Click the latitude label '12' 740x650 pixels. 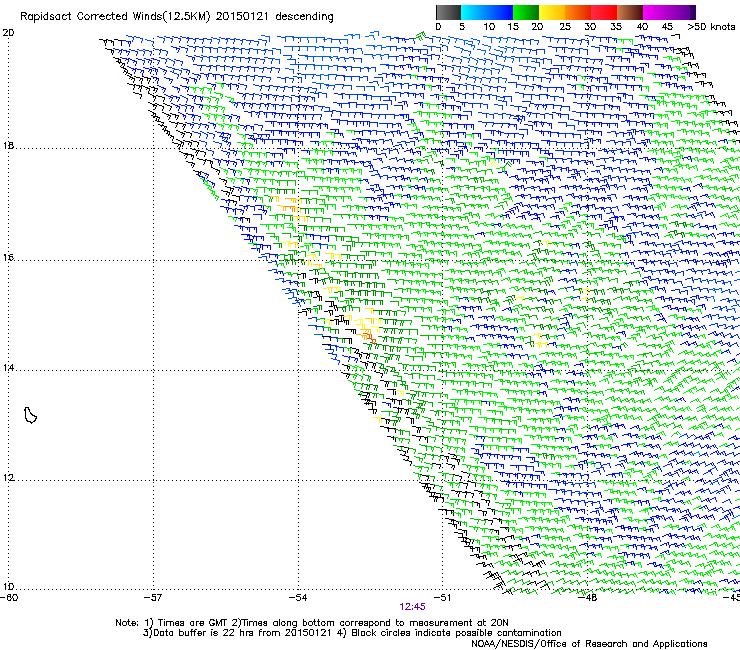pos(8,478)
